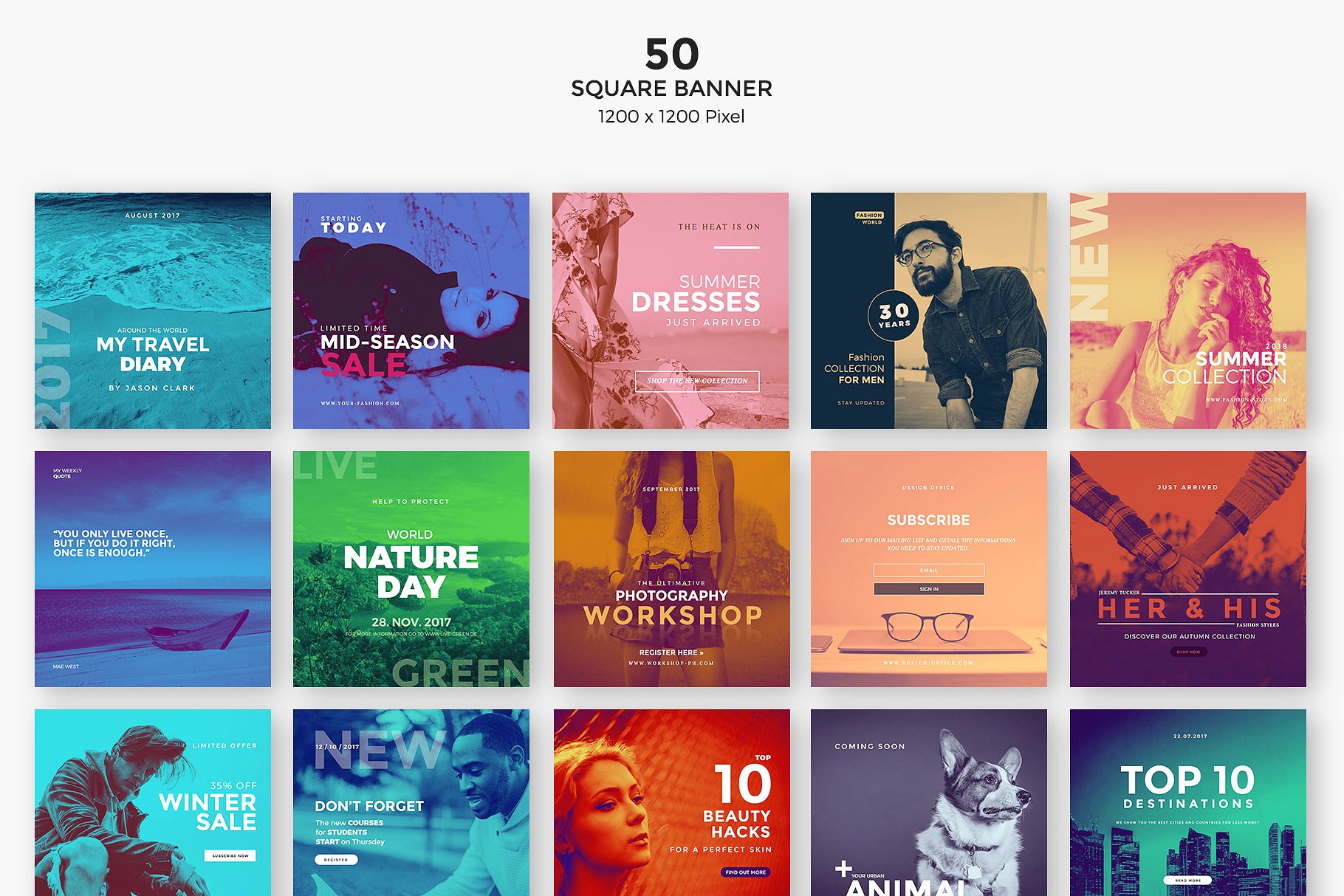Click the plus icon on the animal banner
Viewport: 1344px width, 896px height.
tap(843, 869)
